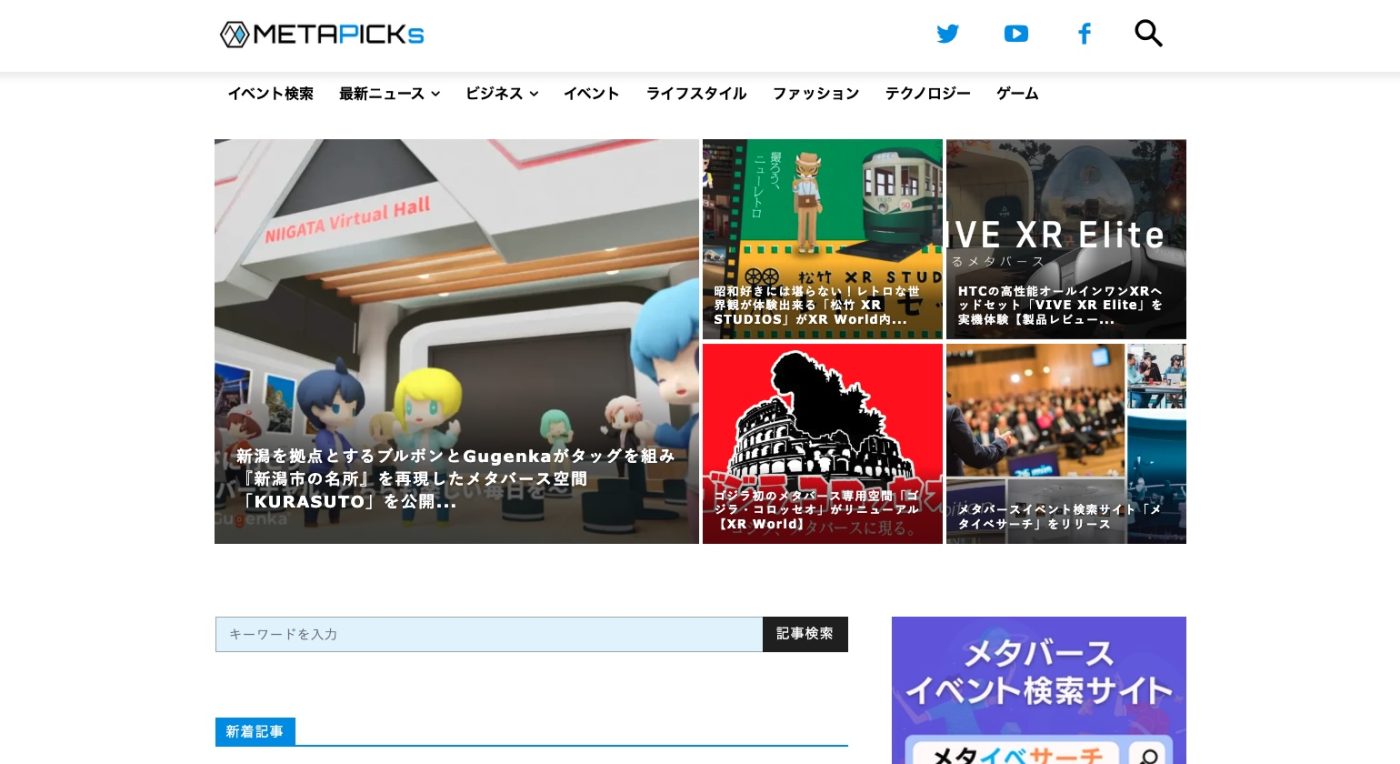Image resolution: width=1400 pixels, height=764 pixels.
Task: Expand the ビジネス dropdown arrow
Action: [534, 94]
